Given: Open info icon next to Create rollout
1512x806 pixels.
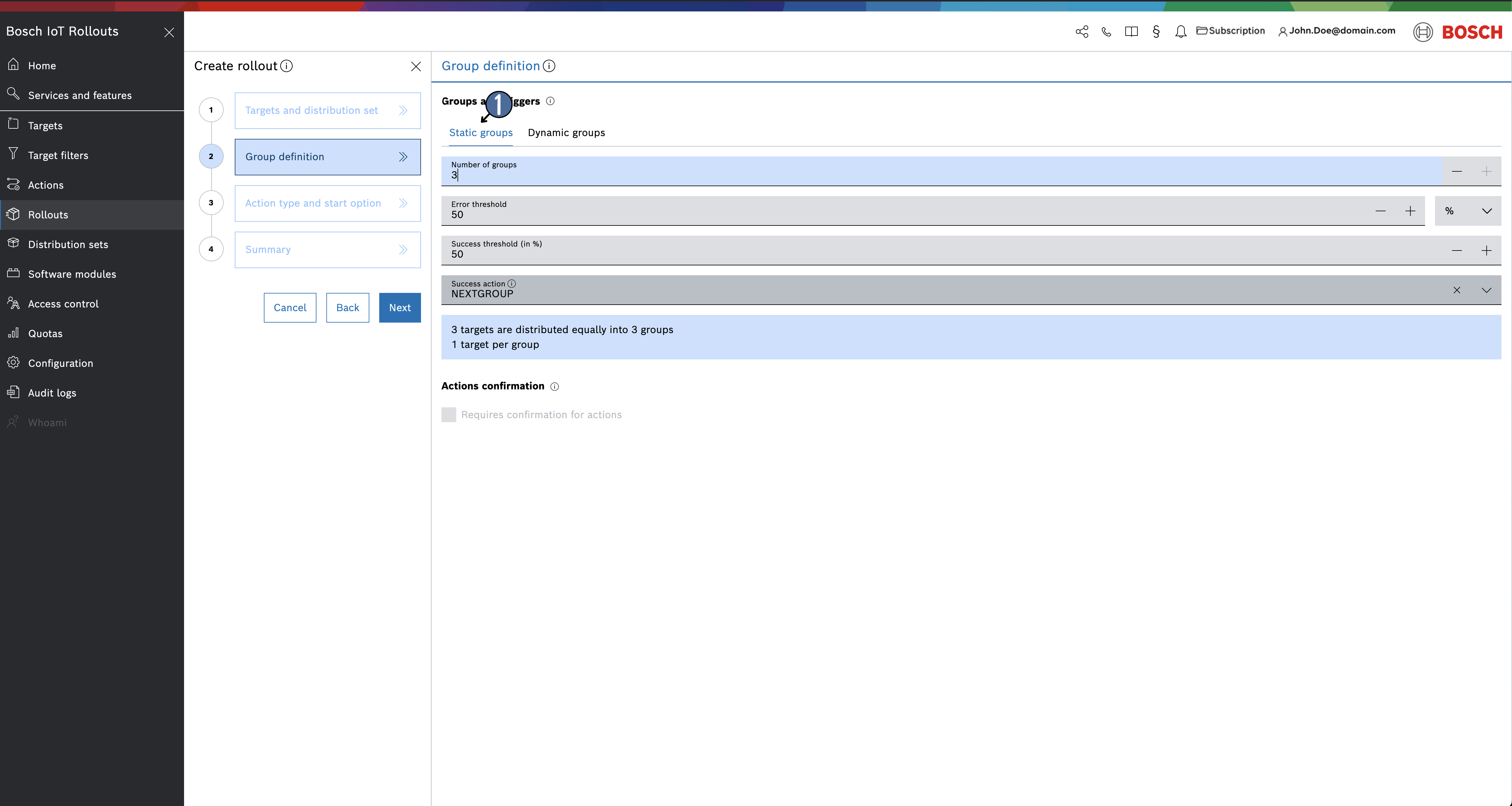Looking at the screenshot, I should tap(286, 66).
